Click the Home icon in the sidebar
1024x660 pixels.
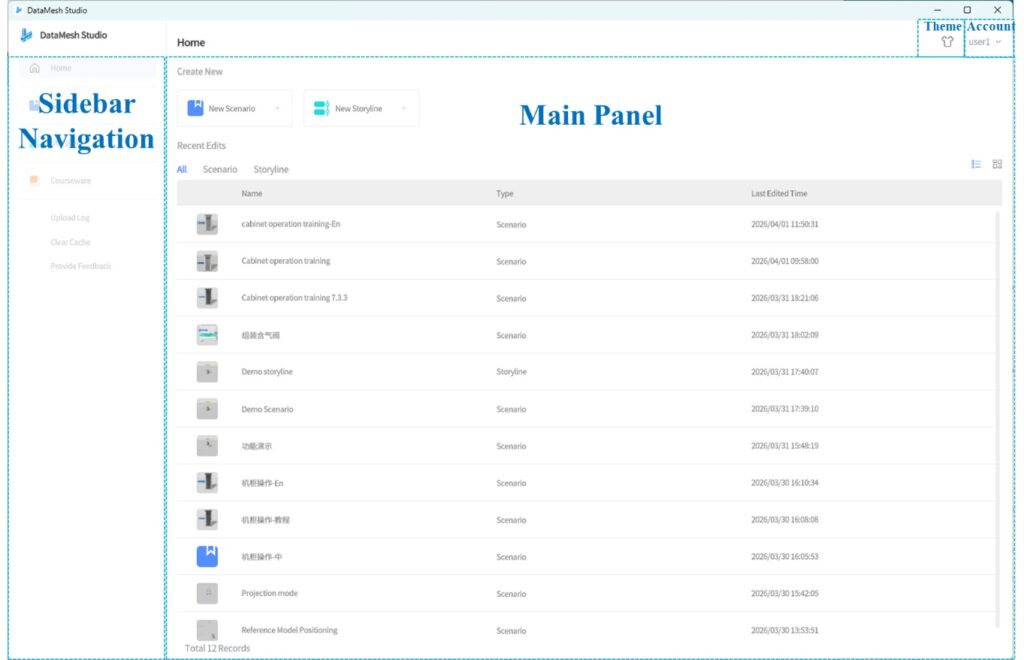coord(35,68)
